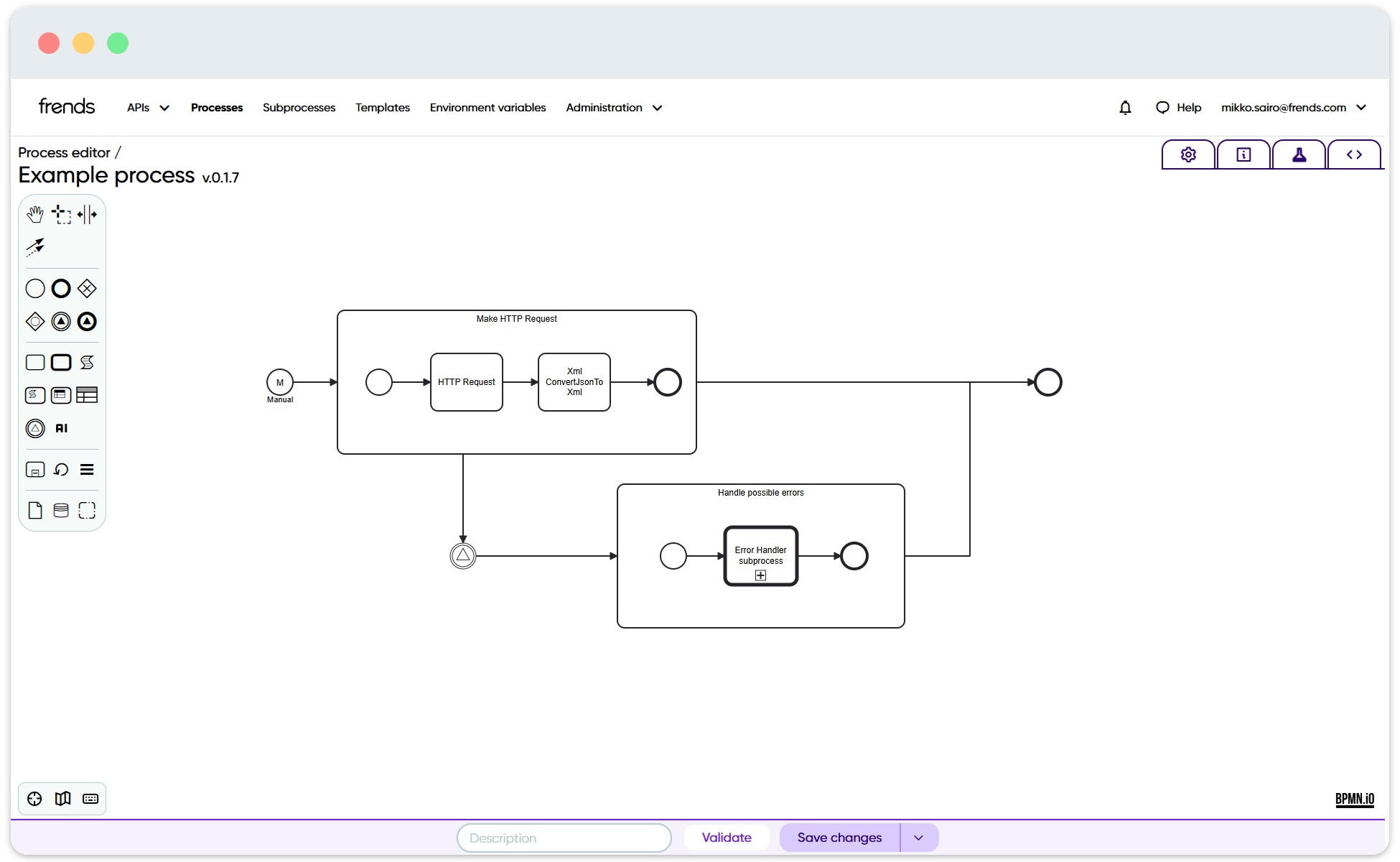
Task: Open the code view tab
Action: click(1355, 154)
